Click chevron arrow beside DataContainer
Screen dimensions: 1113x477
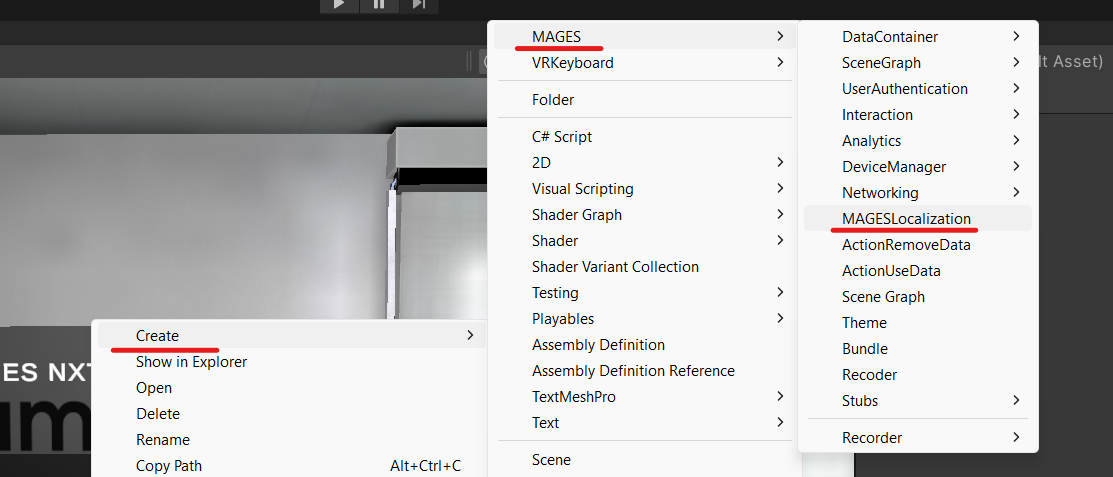point(1016,35)
